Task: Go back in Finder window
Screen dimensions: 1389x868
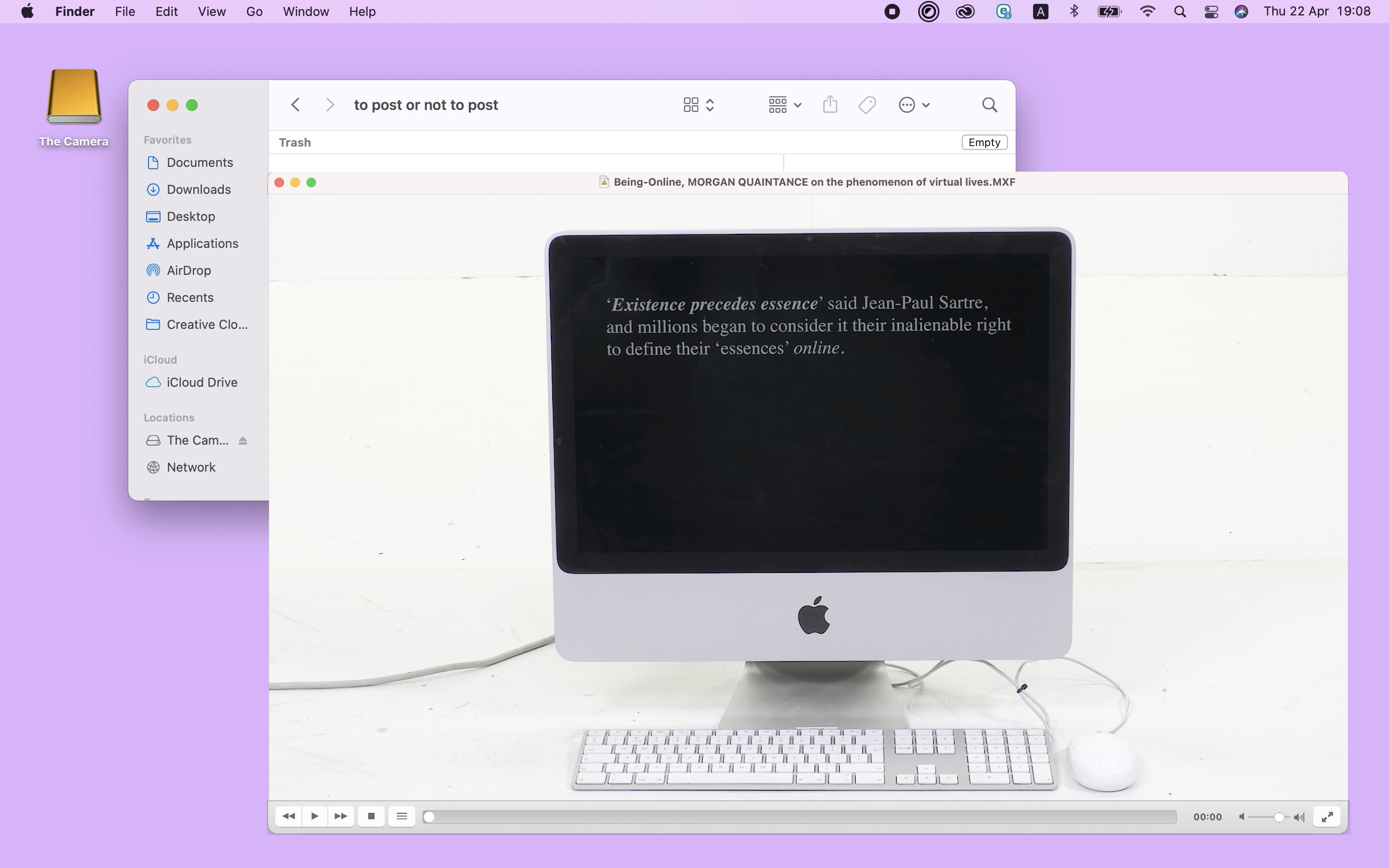Action: pos(296,105)
